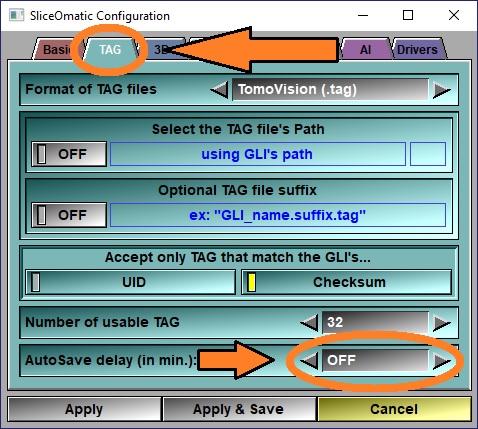This screenshot has height=429, width=478.
Task: Enable matching by UID
Action: click(130, 282)
